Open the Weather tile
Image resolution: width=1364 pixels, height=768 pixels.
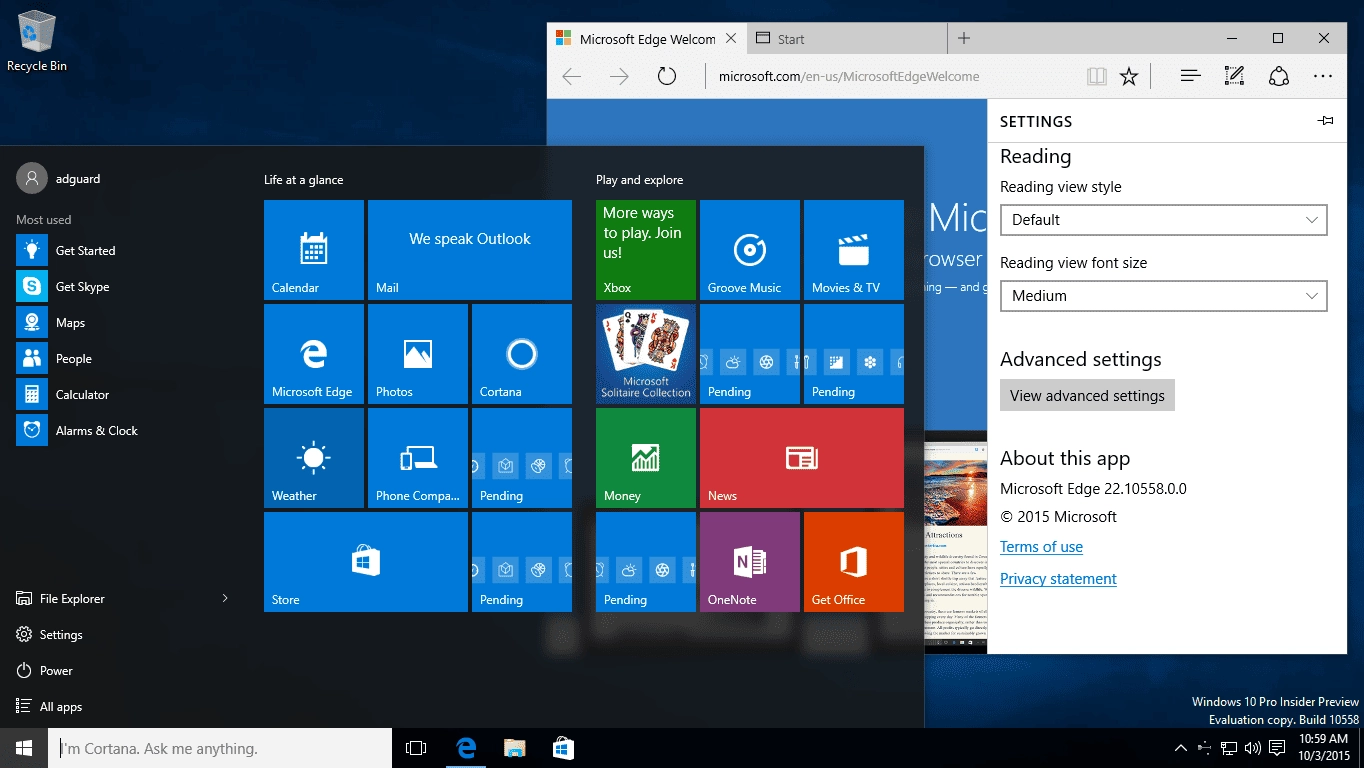pyautogui.click(x=314, y=458)
